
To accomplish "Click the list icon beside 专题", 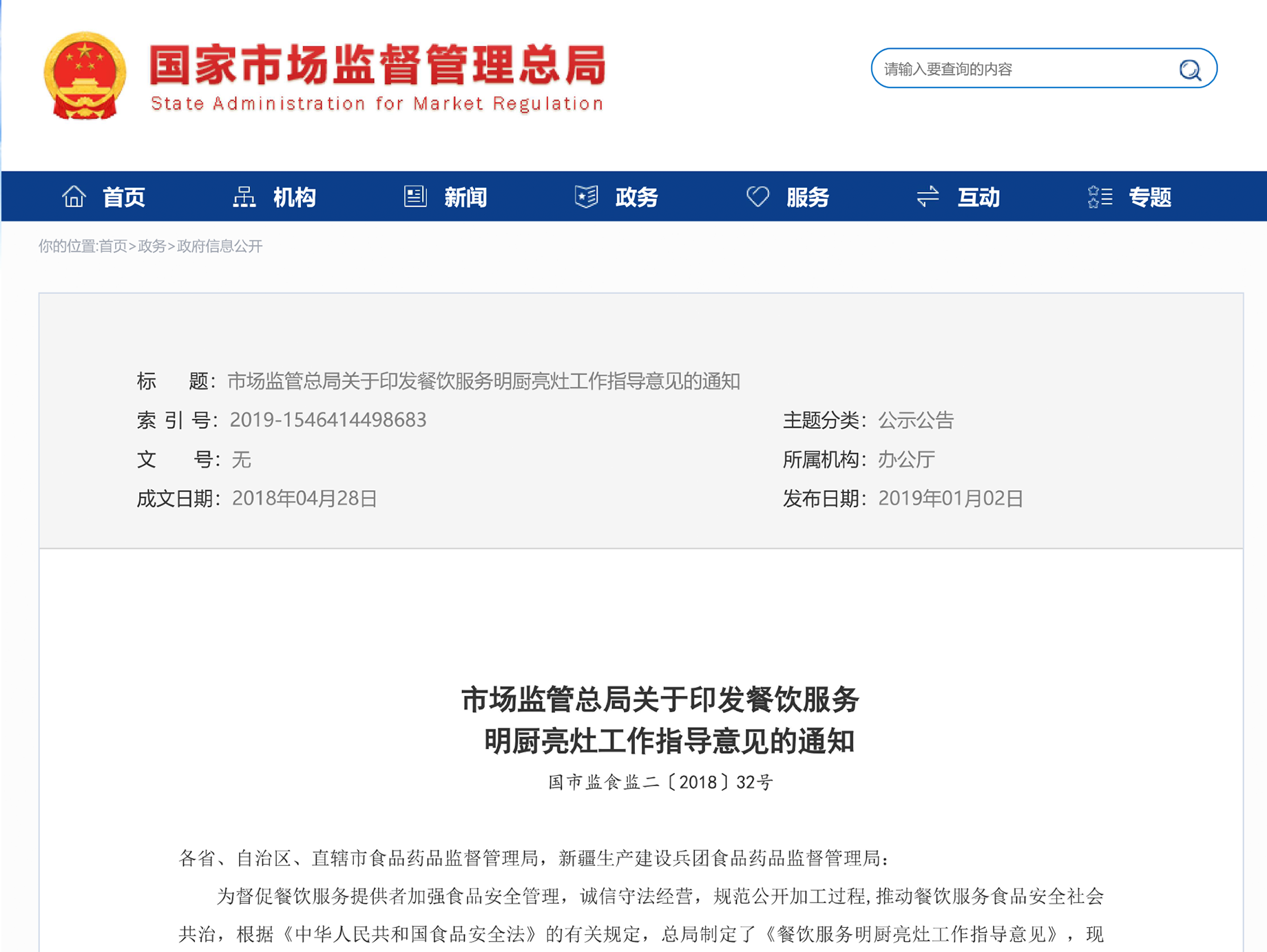I will tap(1100, 197).
